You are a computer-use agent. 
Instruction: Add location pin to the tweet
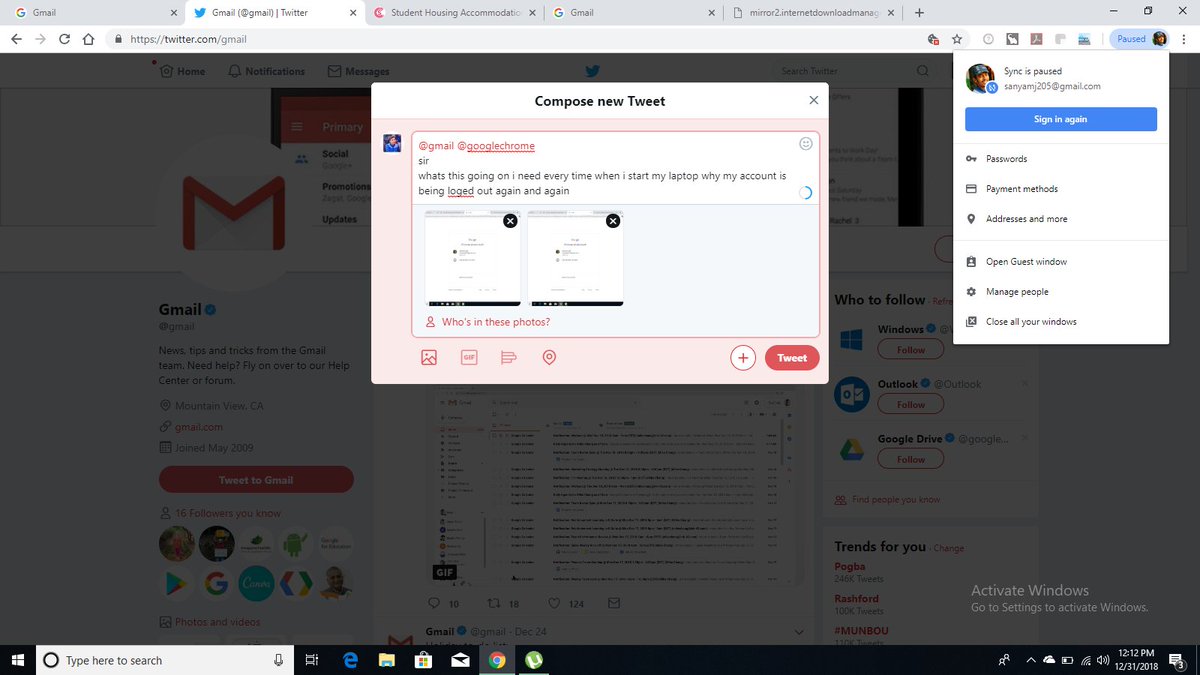coord(548,357)
